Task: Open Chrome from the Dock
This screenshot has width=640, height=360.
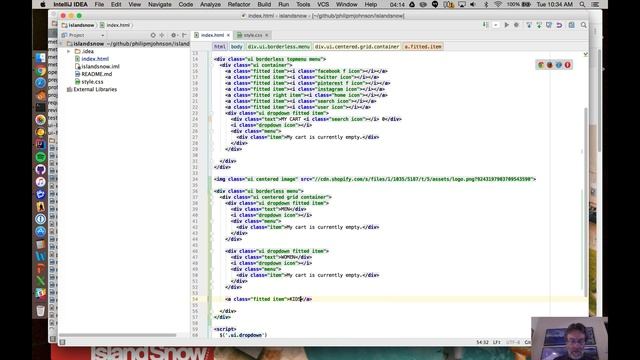Action: tap(40, 70)
